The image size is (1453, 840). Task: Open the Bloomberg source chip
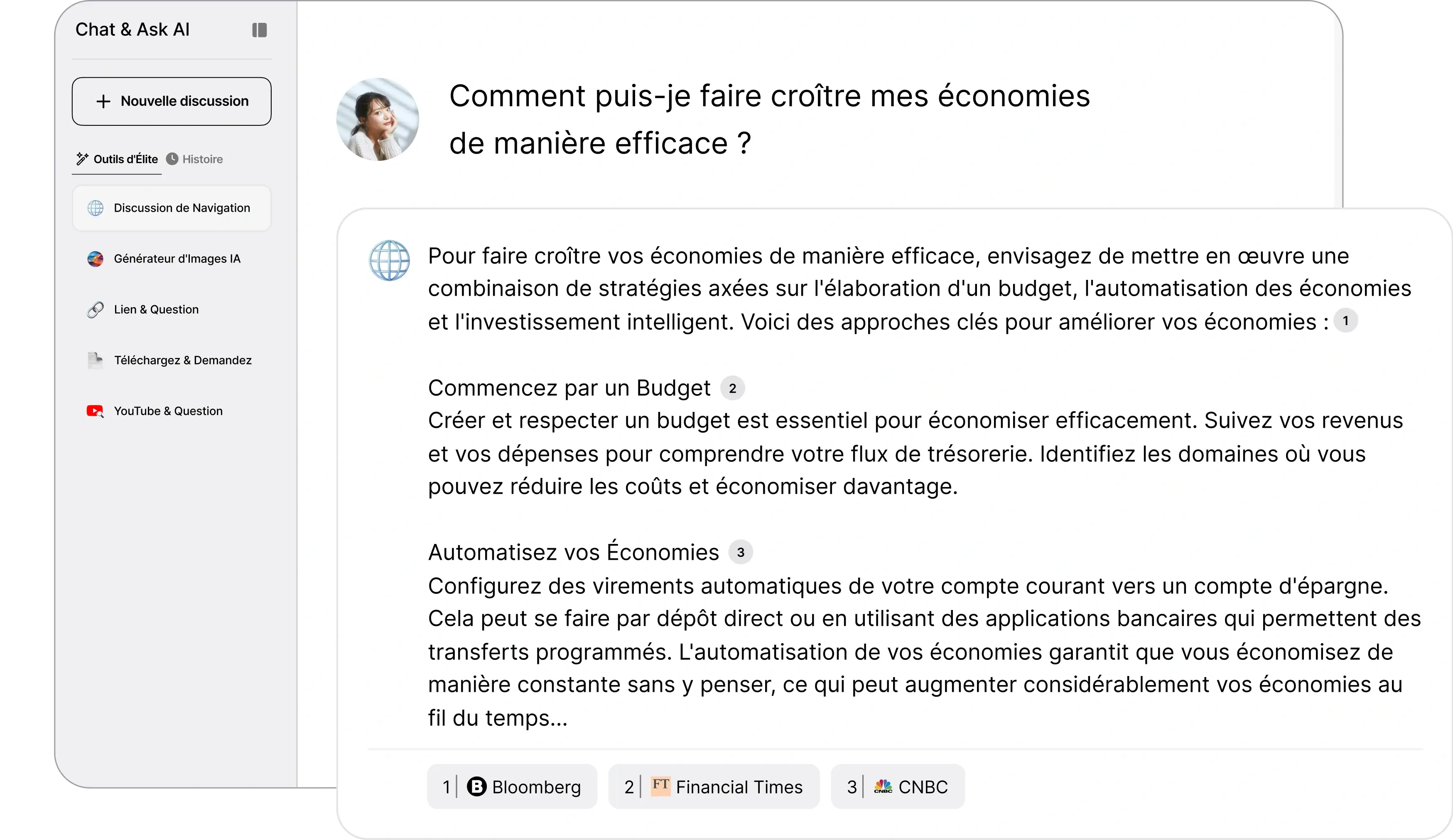pyautogui.click(x=512, y=786)
